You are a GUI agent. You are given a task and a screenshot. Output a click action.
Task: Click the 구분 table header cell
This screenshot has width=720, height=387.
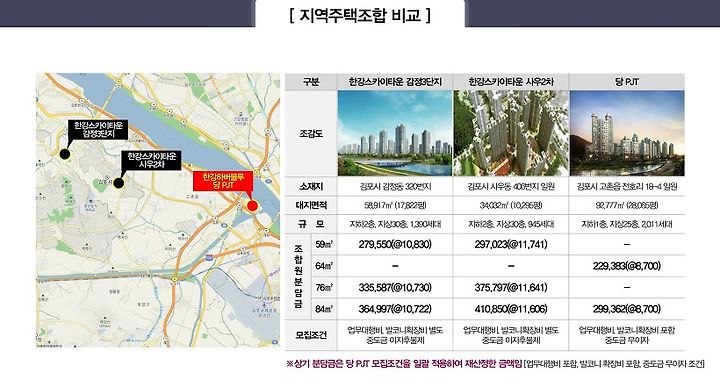coord(311,82)
